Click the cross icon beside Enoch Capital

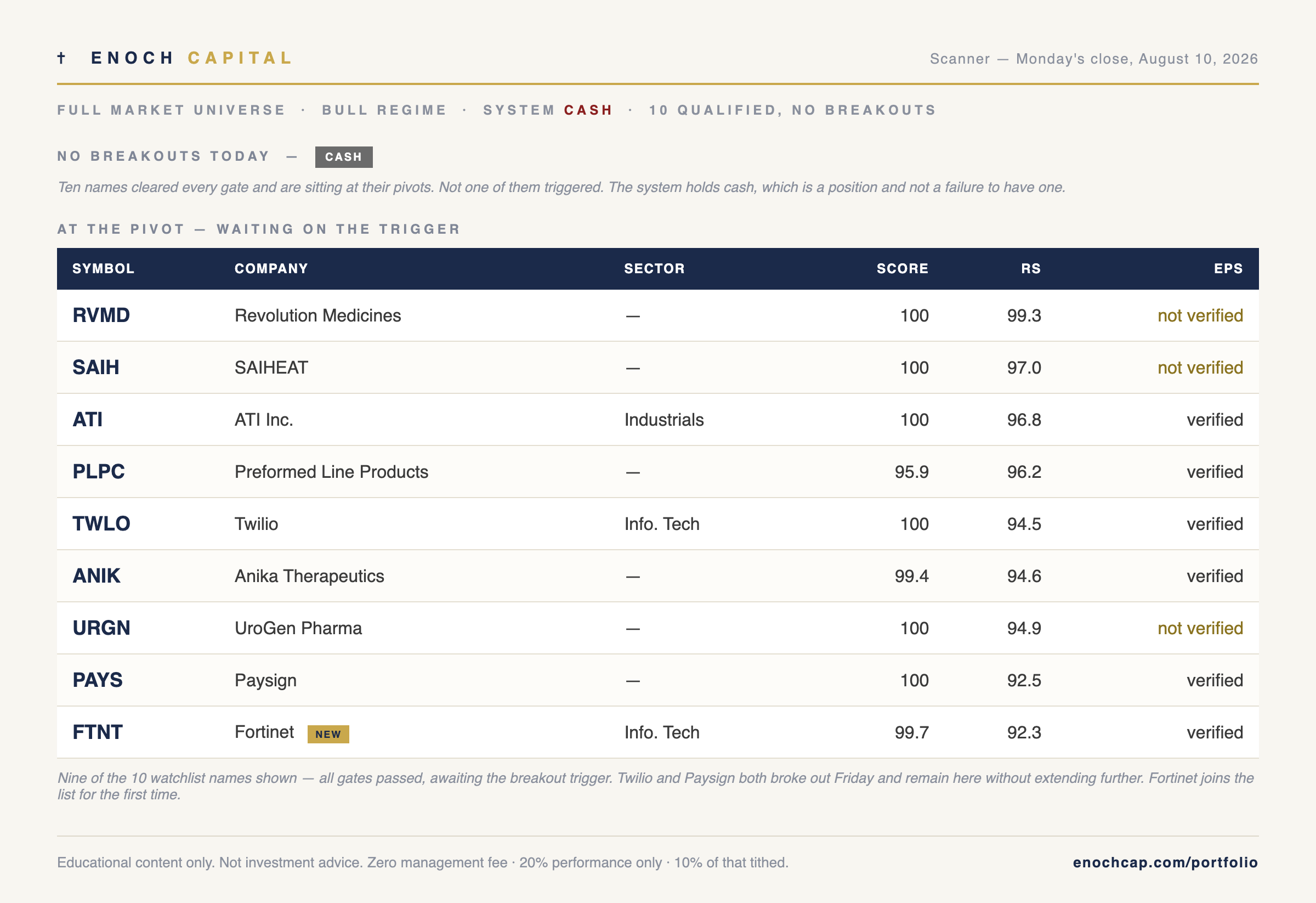tap(61, 58)
